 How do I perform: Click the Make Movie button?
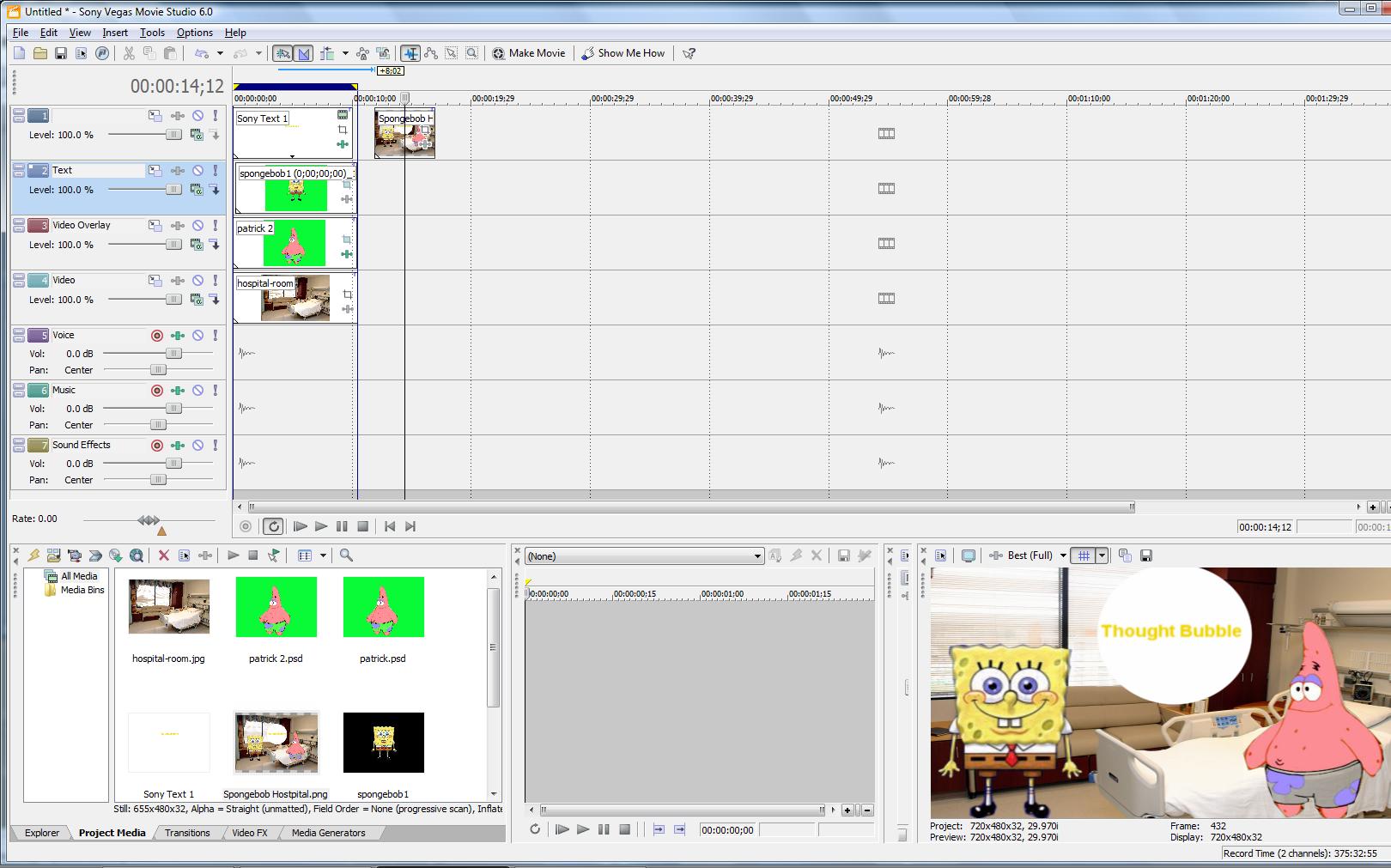(529, 53)
